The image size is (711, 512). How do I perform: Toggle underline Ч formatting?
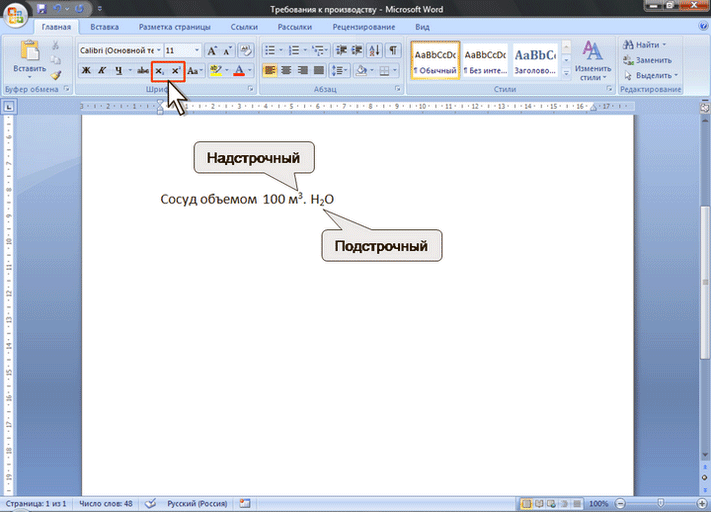click(119, 71)
